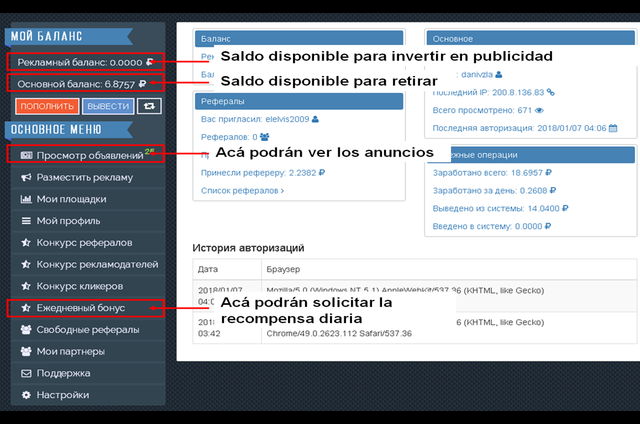Click Принесли рефереру: 2.2382 text
This screenshot has width=640, height=424.
pos(258,173)
